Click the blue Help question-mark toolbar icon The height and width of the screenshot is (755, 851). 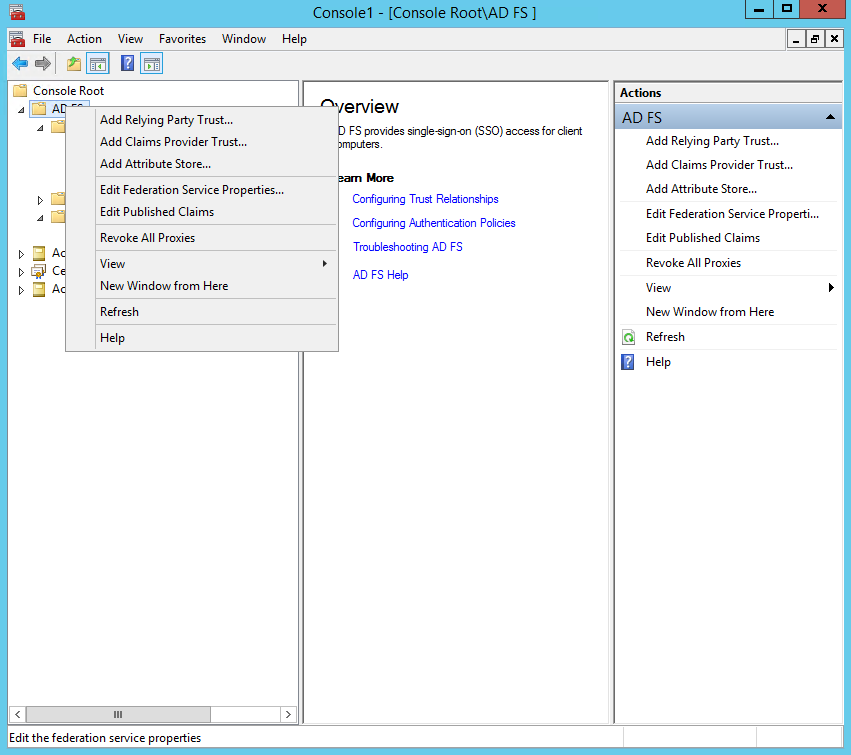[x=127, y=64]
